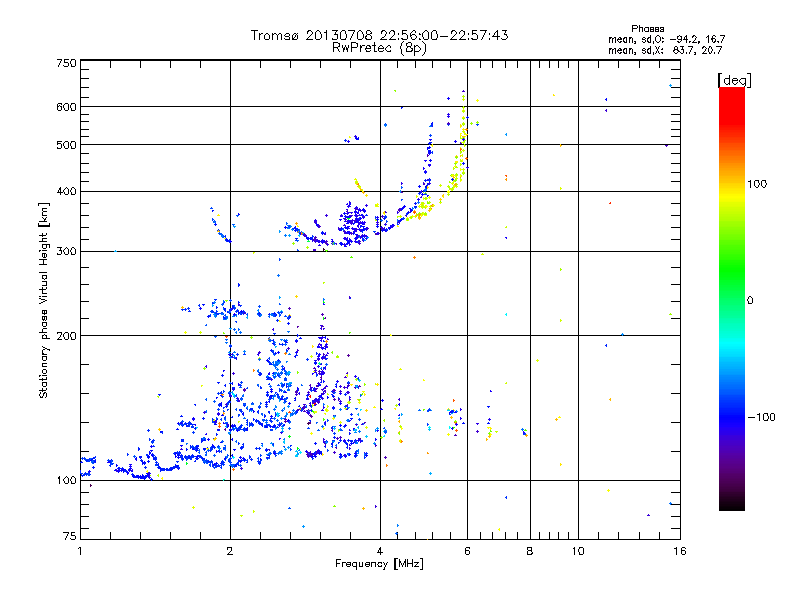
Task: Click the '600' y-axis tick label
Action: tap(66, 107)
